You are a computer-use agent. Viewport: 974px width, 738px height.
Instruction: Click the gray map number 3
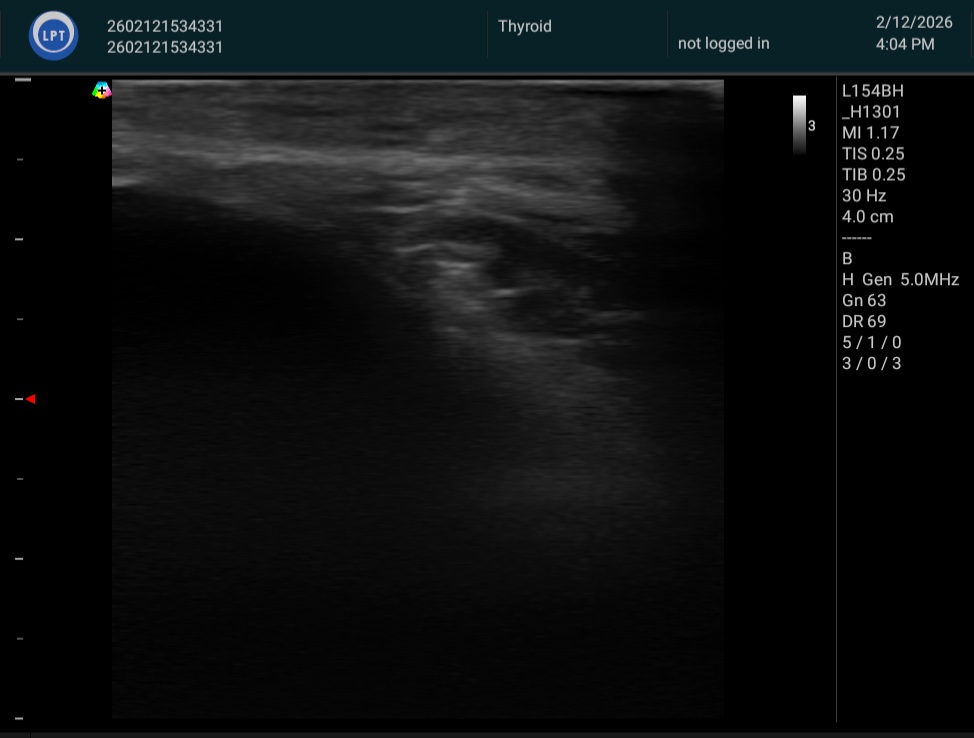(x=812, y=126)
